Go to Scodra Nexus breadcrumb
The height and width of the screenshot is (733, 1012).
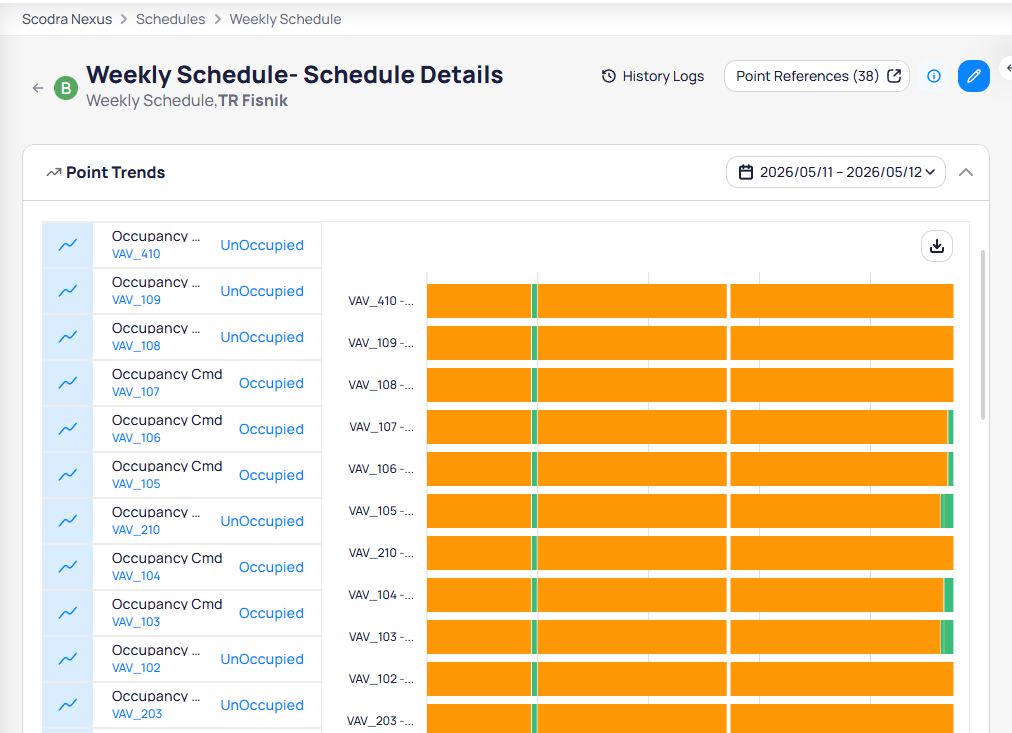click(67, 19)
